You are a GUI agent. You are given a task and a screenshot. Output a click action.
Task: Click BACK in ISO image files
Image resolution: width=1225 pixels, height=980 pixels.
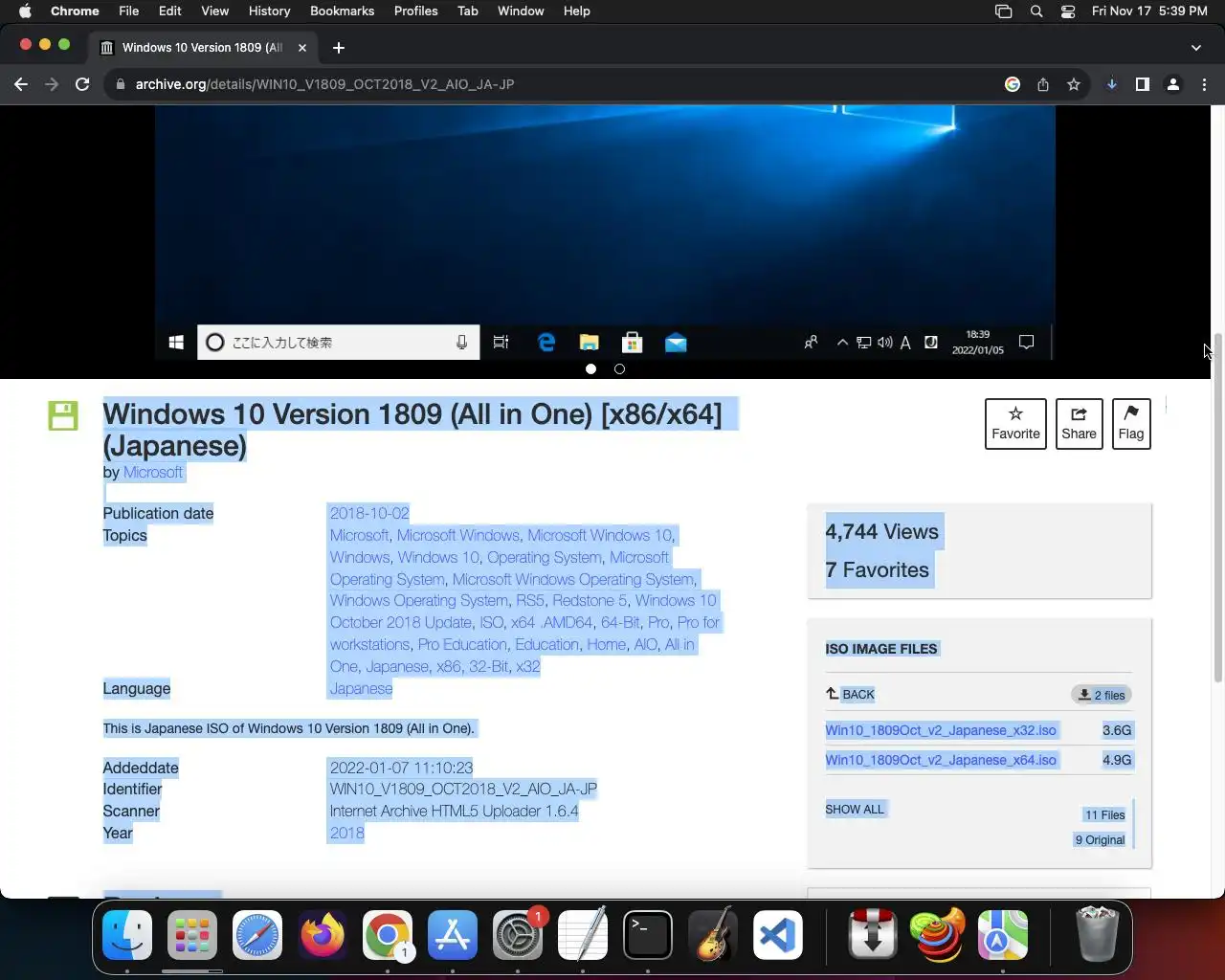click(x=851, y=695)
